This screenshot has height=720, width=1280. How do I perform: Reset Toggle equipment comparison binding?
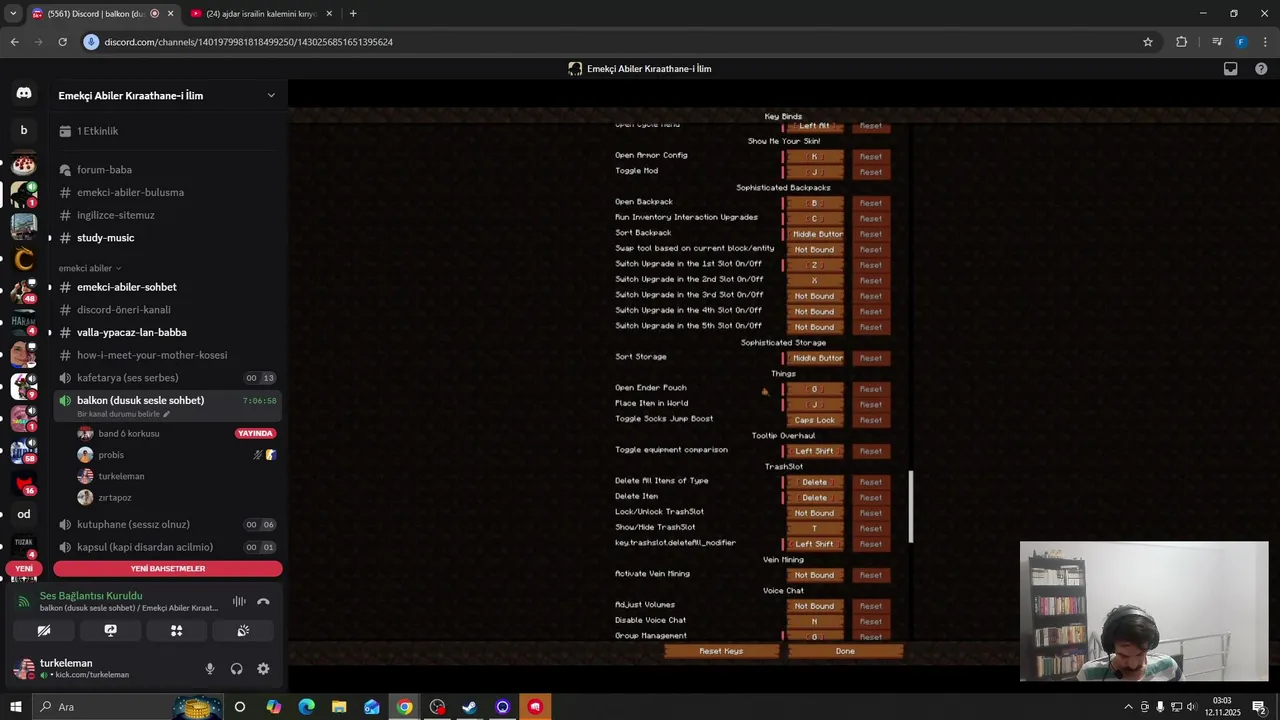click(x=871, y=451)
